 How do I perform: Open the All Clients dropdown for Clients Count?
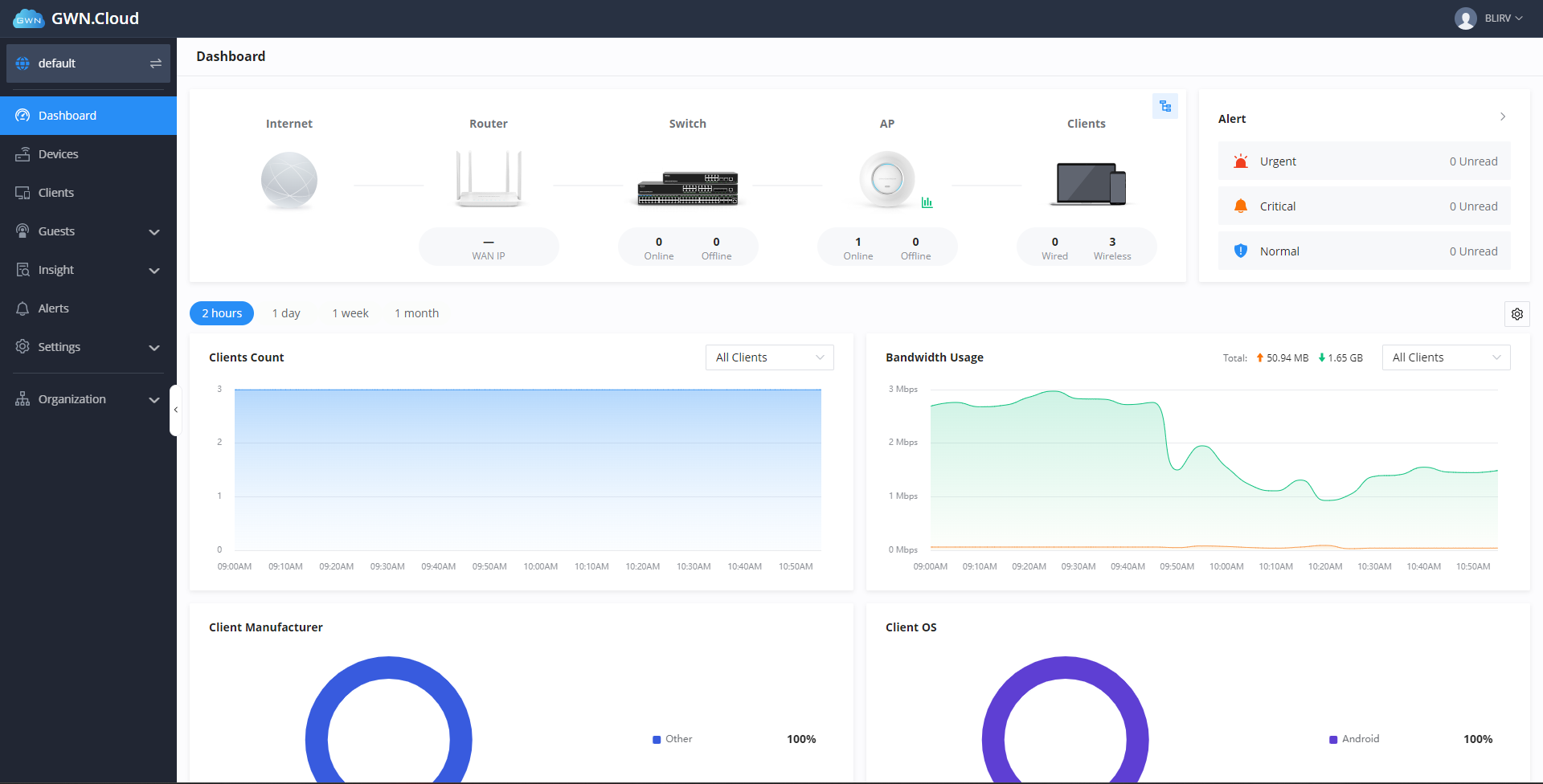pyautogui.click(x=768, y=357)
